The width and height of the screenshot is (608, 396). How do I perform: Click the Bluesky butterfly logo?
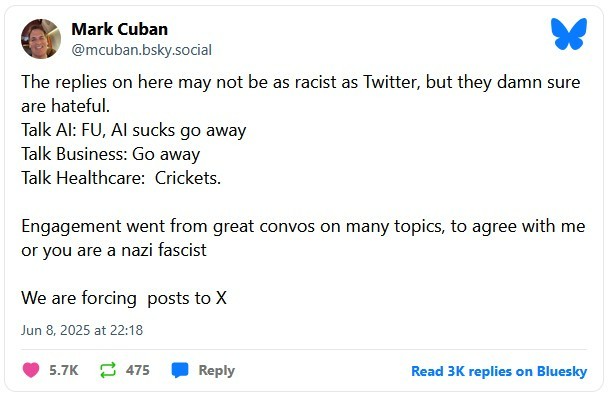coord(568,34)
